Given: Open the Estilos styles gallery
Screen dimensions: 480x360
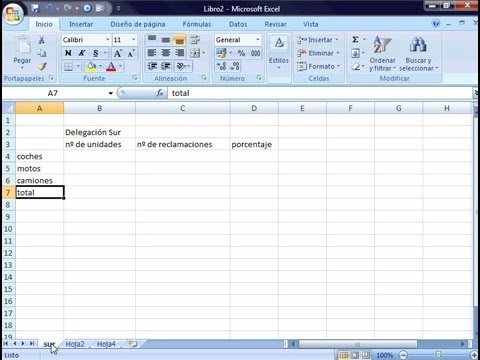Looking at the screenshot, I should point(279,53).
